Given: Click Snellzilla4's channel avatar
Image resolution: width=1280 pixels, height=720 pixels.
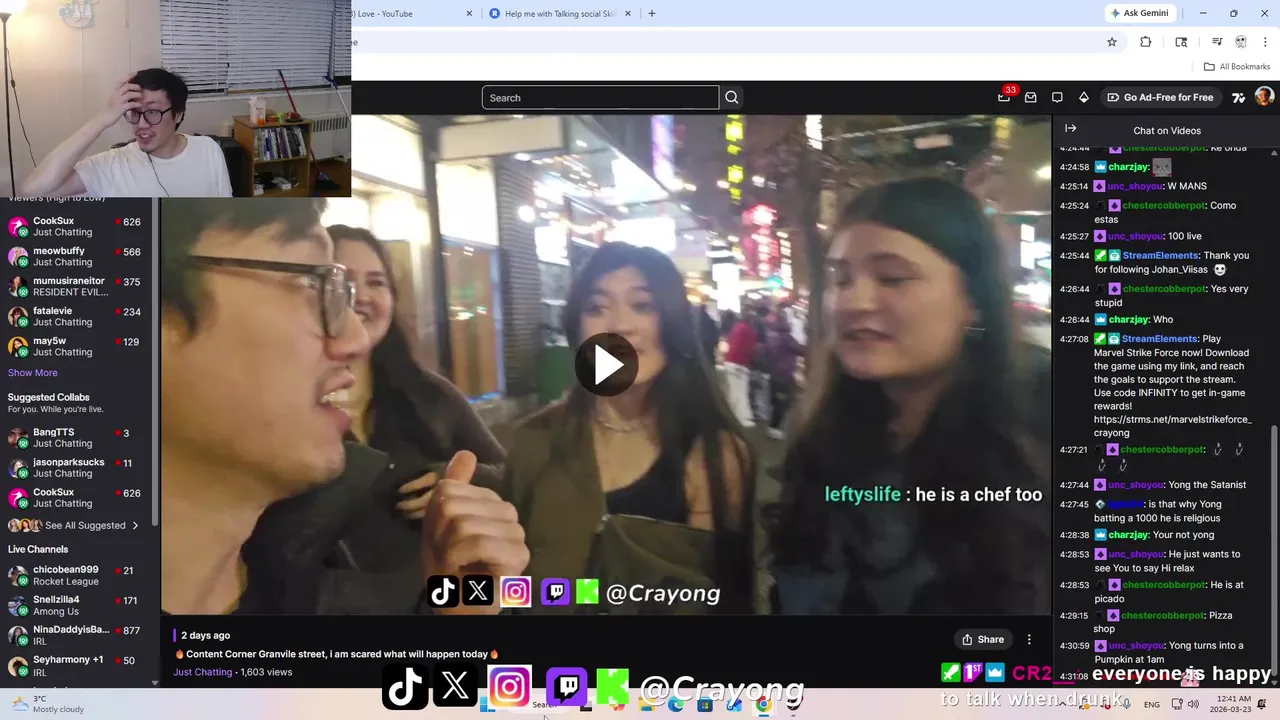Looking at the screenshot, I should click(18, 605).
